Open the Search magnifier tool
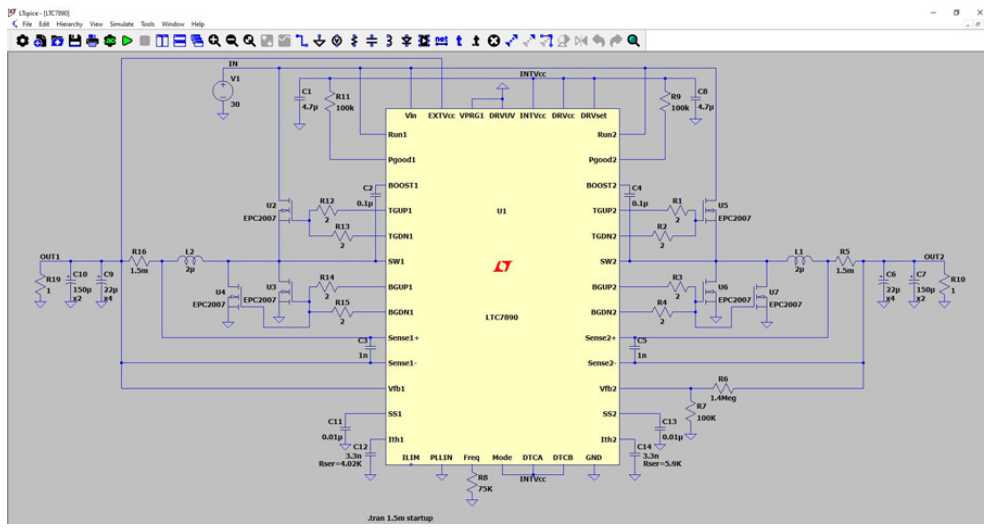994x531 pixels. [x=633, y=41]
